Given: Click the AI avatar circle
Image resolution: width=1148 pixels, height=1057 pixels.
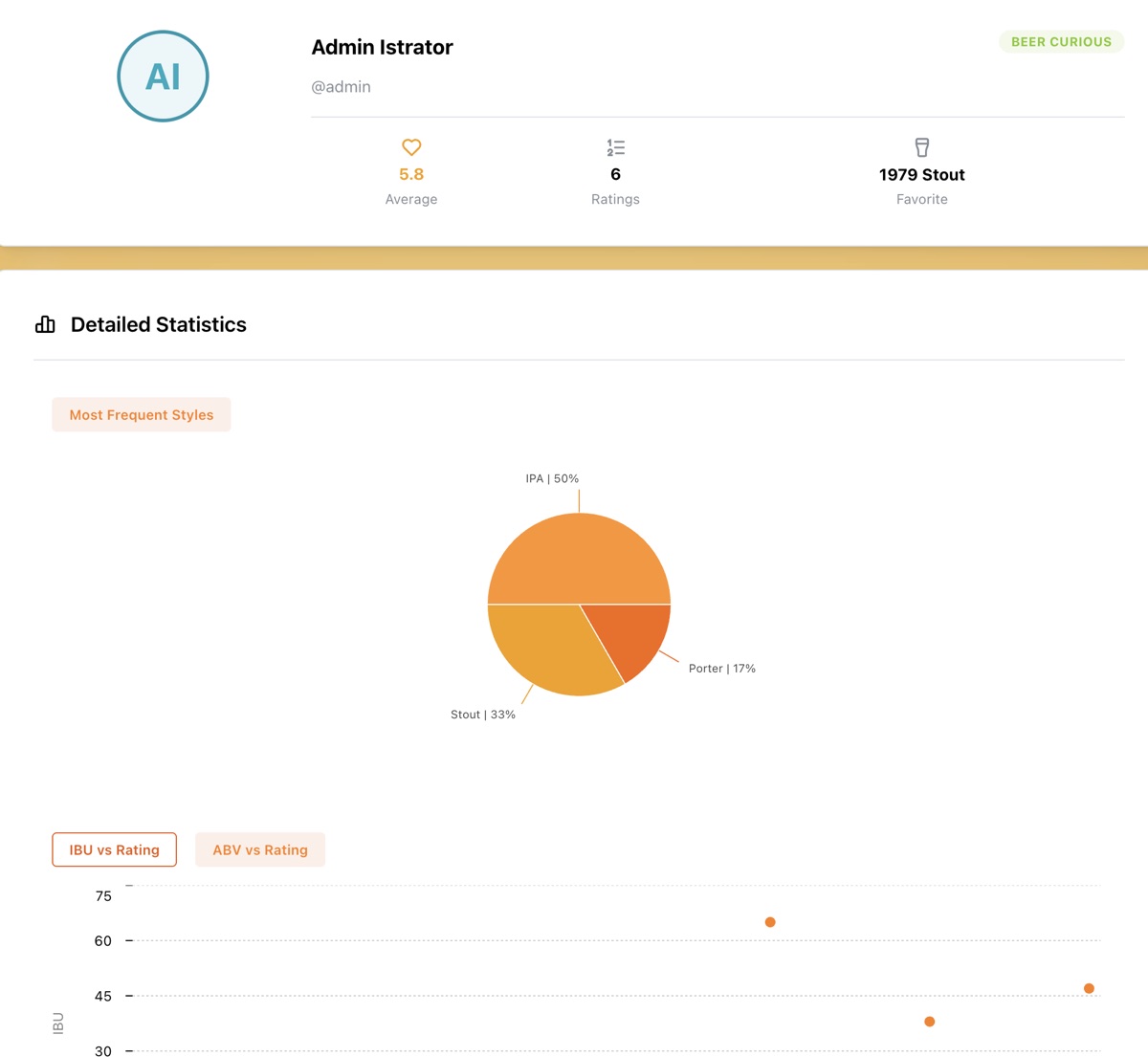Looking at the screenshot, I should [x=163, y=77].
